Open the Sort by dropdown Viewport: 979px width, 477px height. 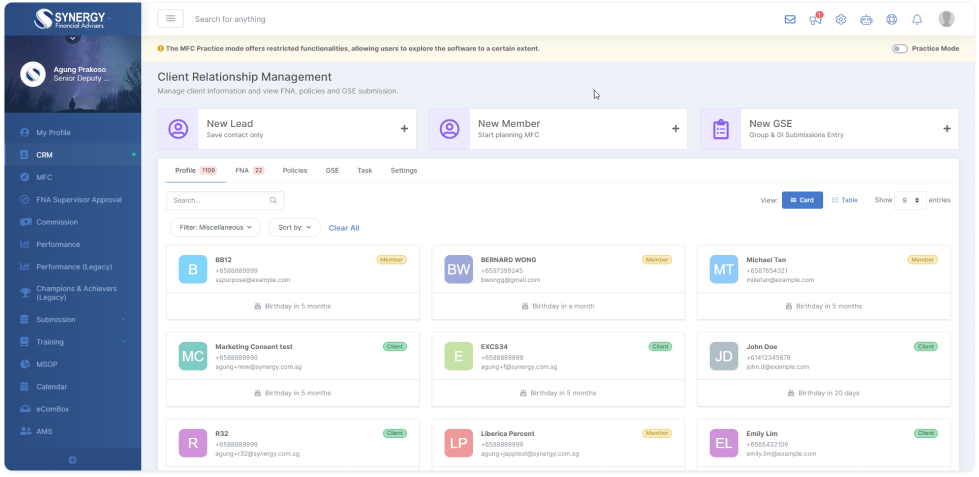[294, 227]
